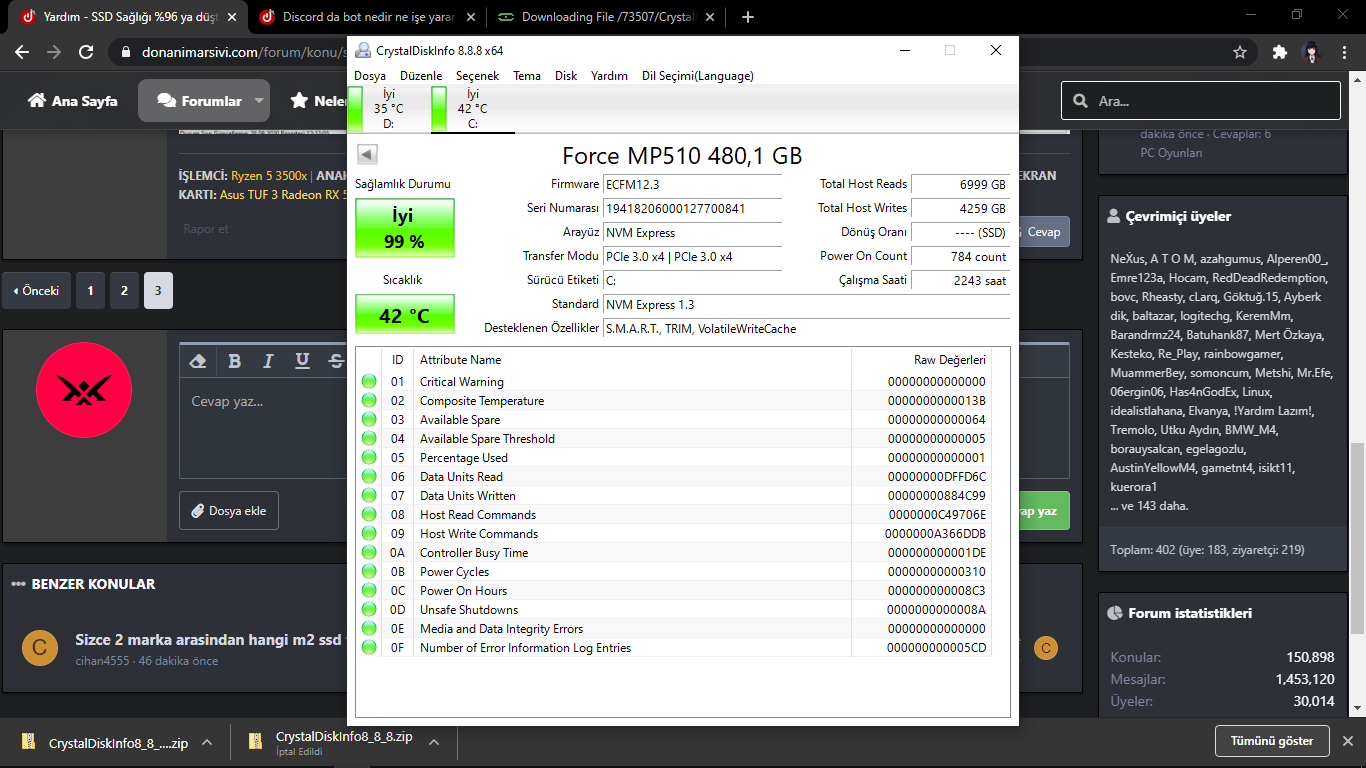Screen dimensions: 1366x768
Task: Open the Sizce 2 marka arasindan topic
Action: coord(210,640)
